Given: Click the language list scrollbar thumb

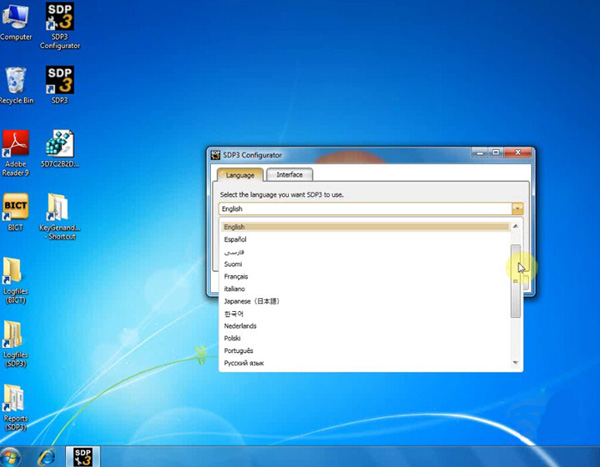Looking at the screenshot, I should coord(515,281).
